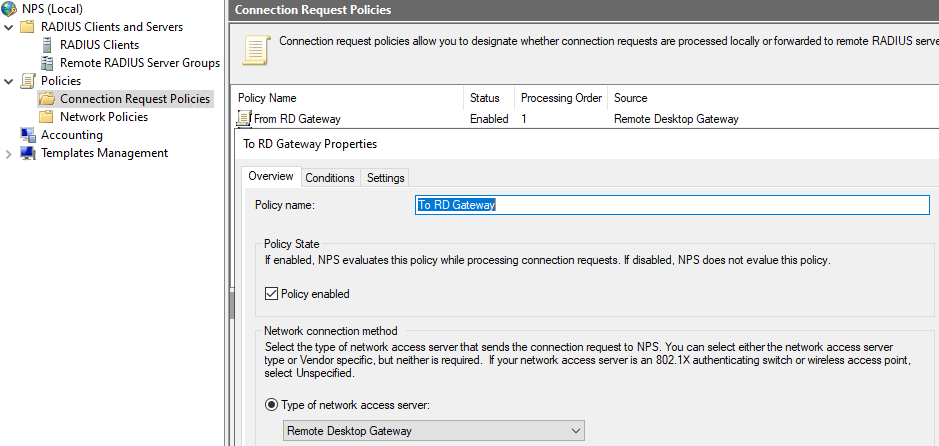This screenshot has height=446, width=939.
Task: Click the Network Policies folder icon
Action: [46, 117]
